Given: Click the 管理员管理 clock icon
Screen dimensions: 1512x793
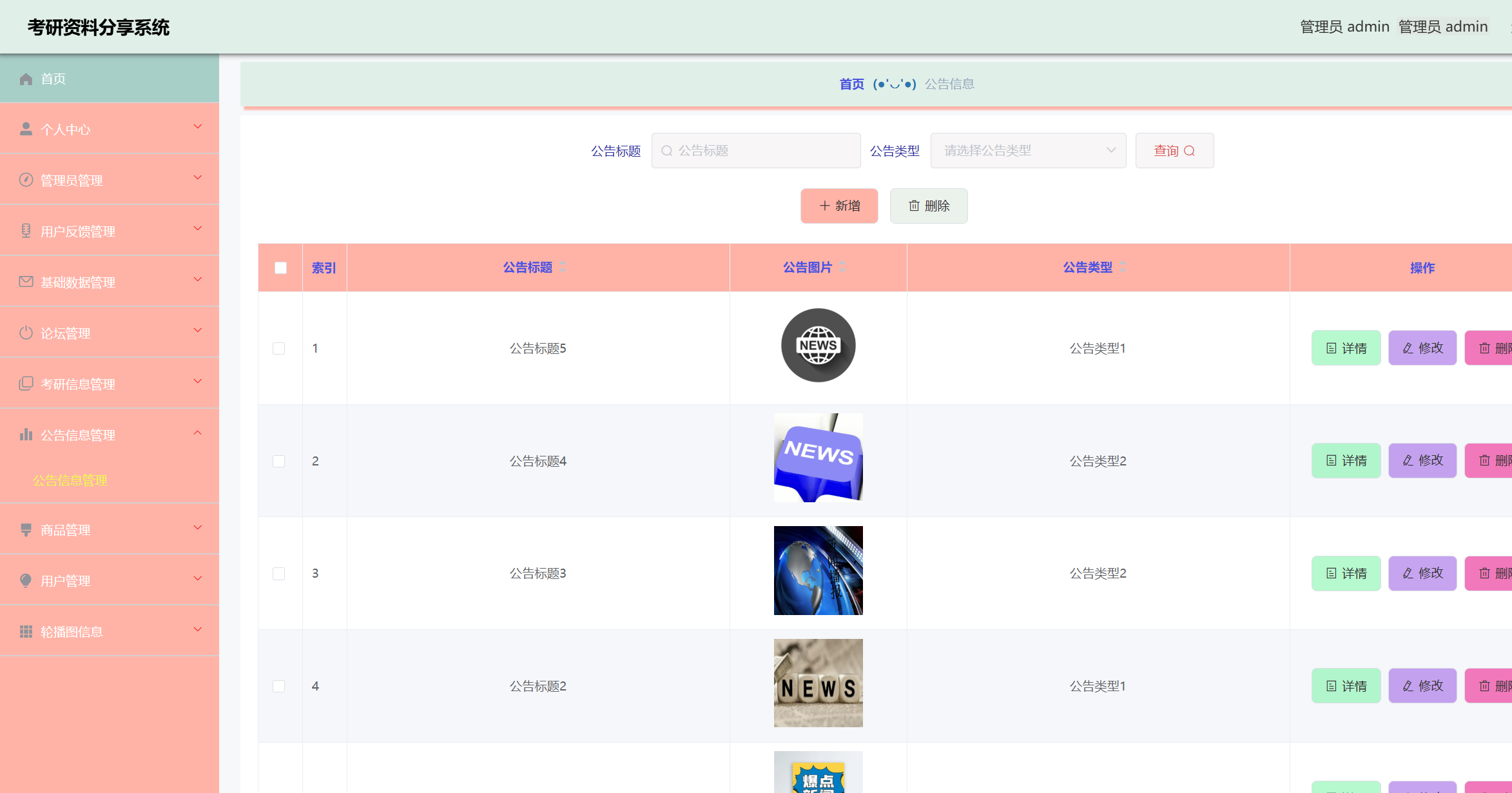Looking at the screenshot, I should 26,179.
